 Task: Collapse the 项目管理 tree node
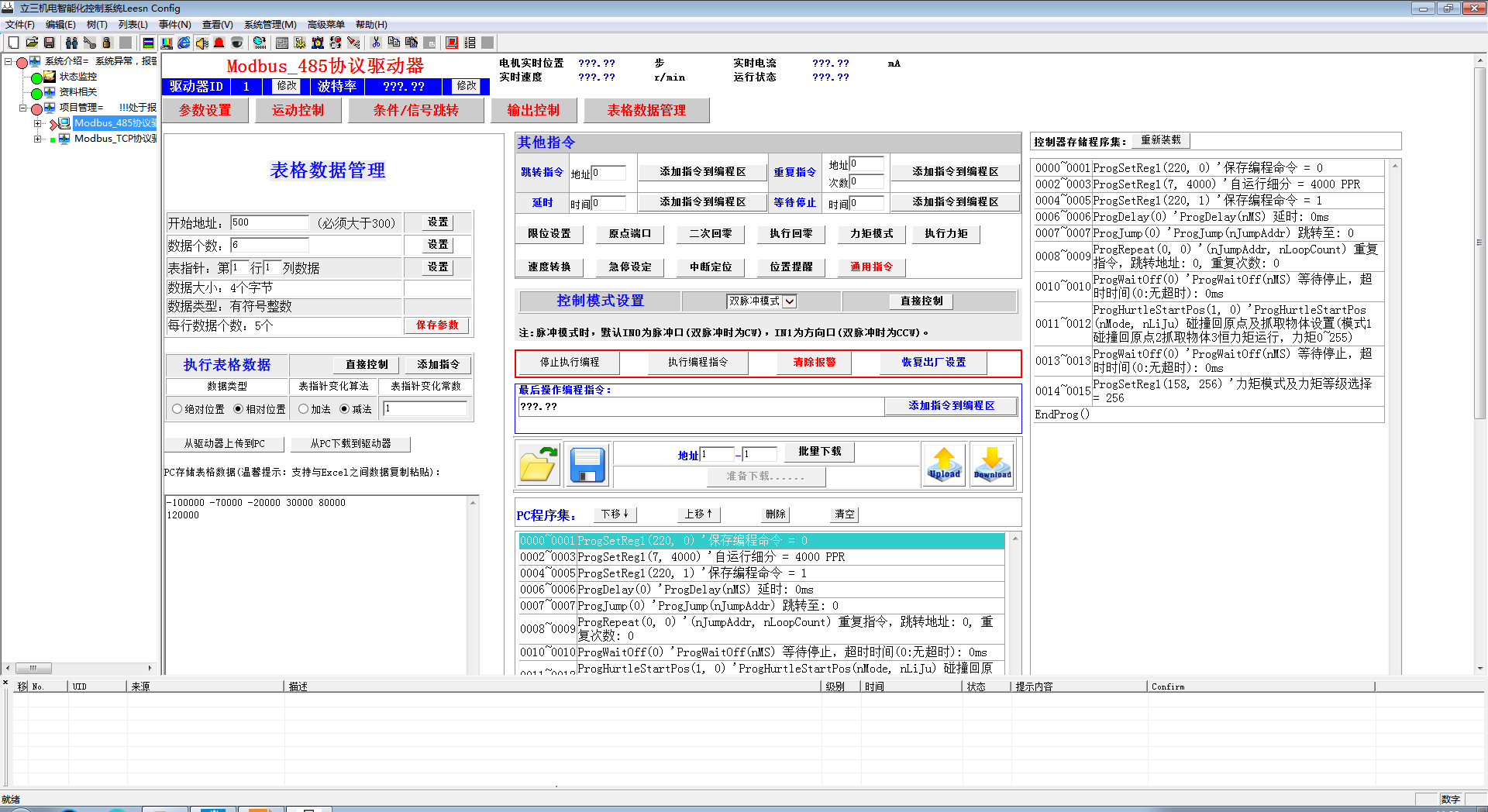(23, 108)
